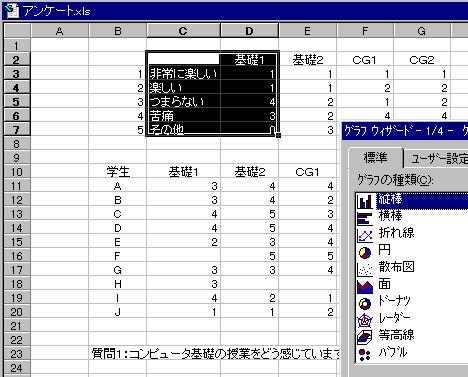Image resolution: width=468 pixels, height=377 pixels.
Task: Select column C header
Action: pos(183,31)
